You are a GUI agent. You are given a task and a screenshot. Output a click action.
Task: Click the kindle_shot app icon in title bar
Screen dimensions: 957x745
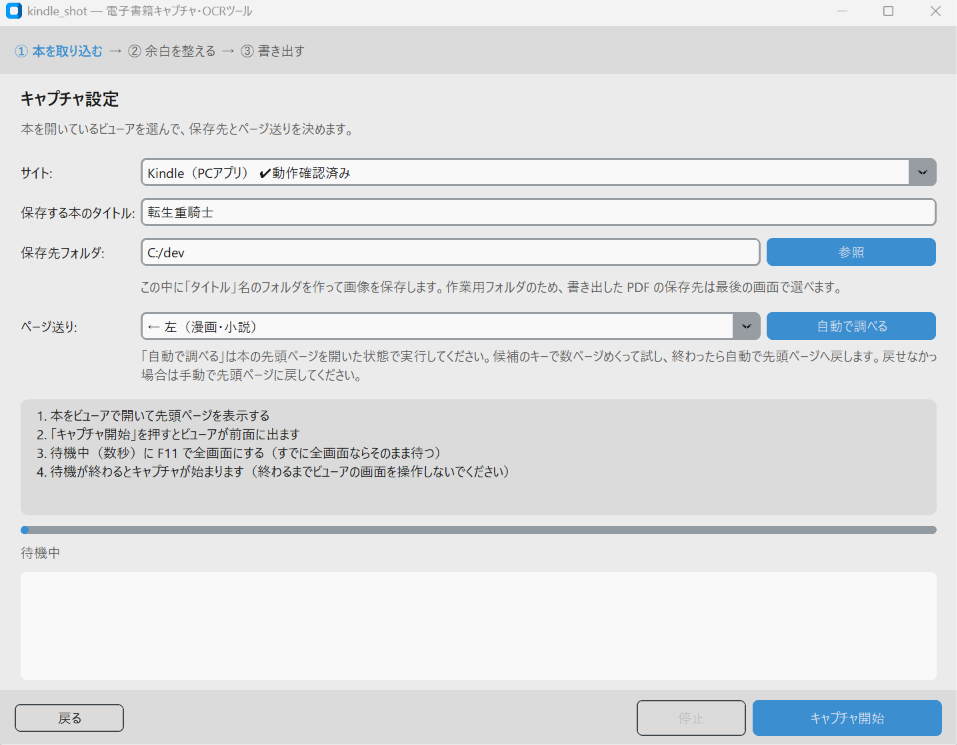pyautogui.click(x=13, y=11)
